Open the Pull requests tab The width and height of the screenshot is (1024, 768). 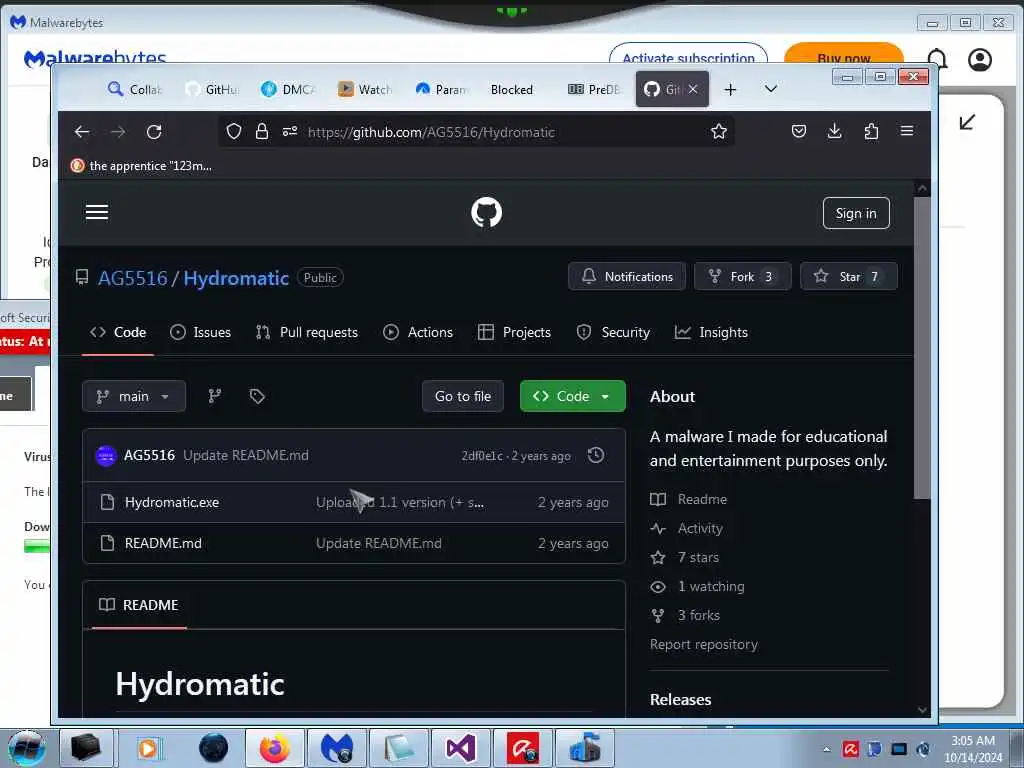[306, 332]
